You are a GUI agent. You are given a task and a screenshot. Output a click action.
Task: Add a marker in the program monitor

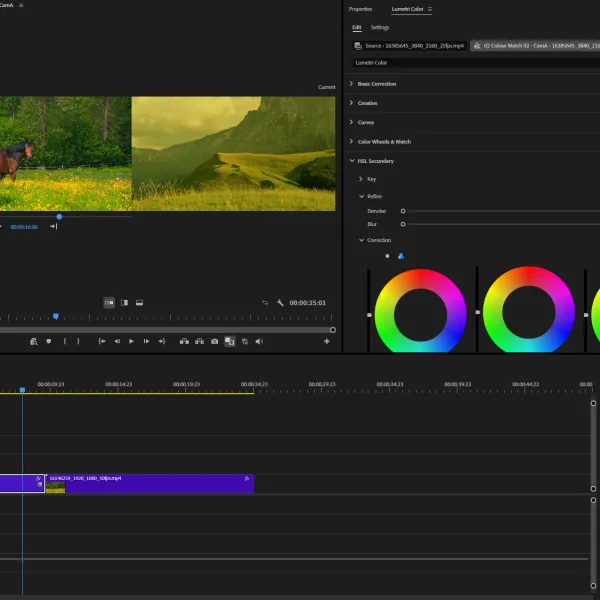[x=49, y=341]
